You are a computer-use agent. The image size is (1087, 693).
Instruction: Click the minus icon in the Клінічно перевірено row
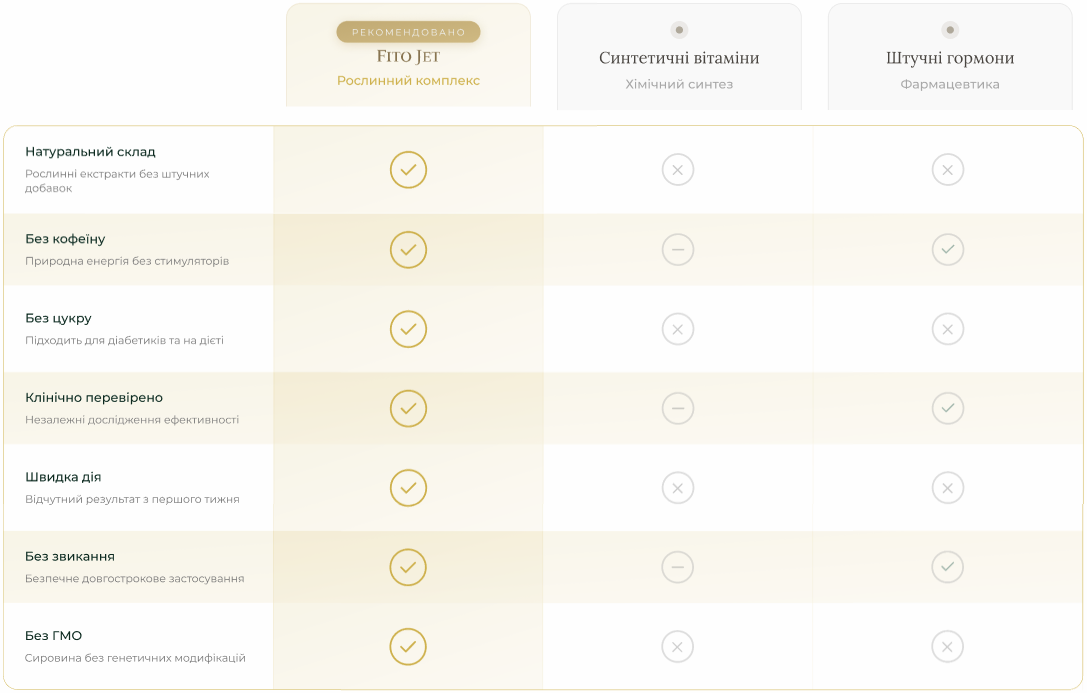(678, 408)
